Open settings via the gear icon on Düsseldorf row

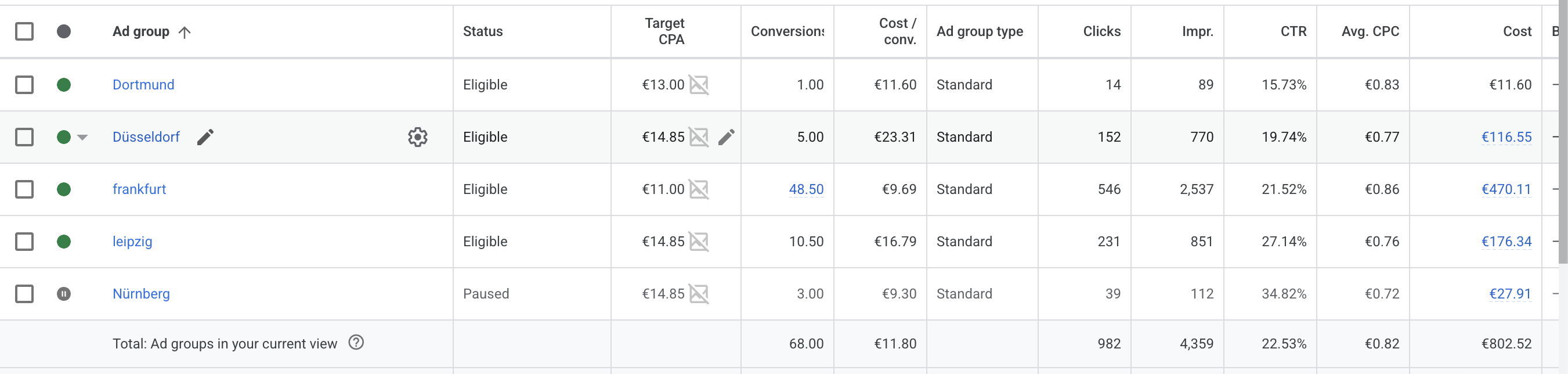point(418,137)
